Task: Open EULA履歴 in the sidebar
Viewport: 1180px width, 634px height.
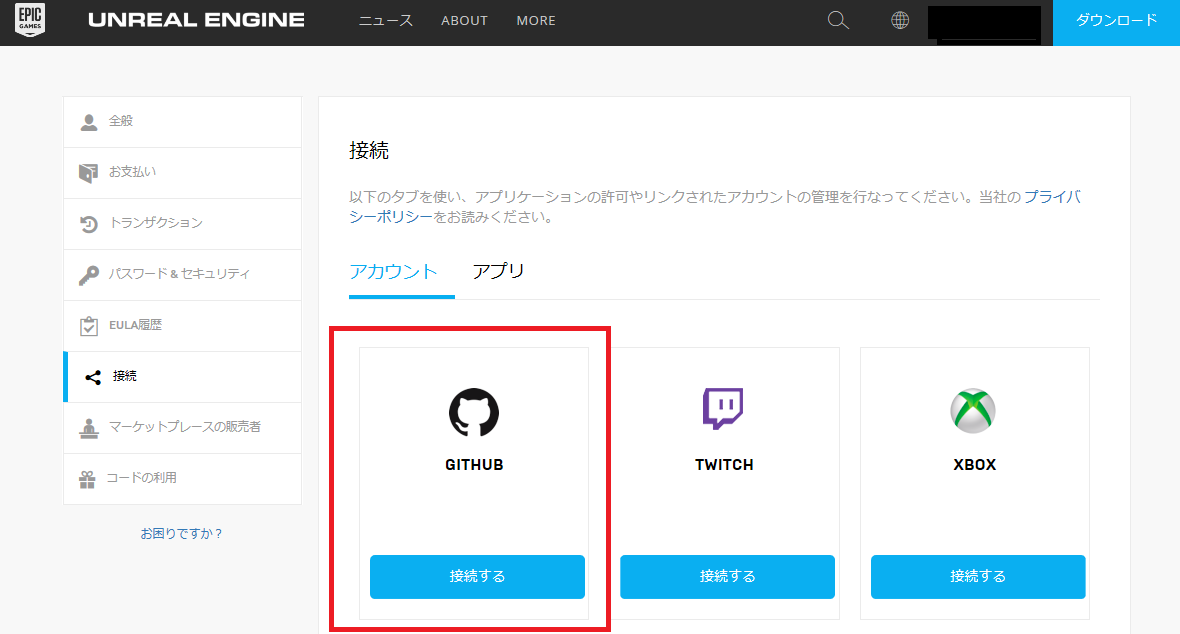Action: (183, 326)
